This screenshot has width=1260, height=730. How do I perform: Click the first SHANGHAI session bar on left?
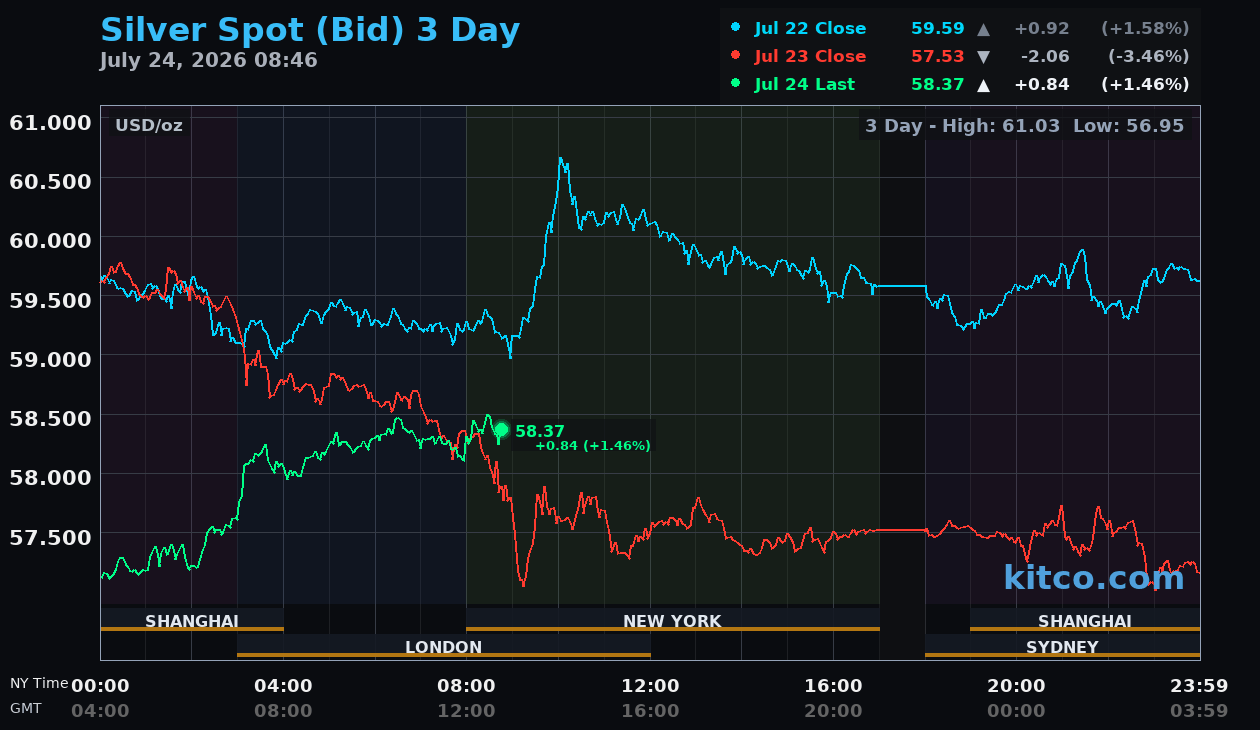192,621
